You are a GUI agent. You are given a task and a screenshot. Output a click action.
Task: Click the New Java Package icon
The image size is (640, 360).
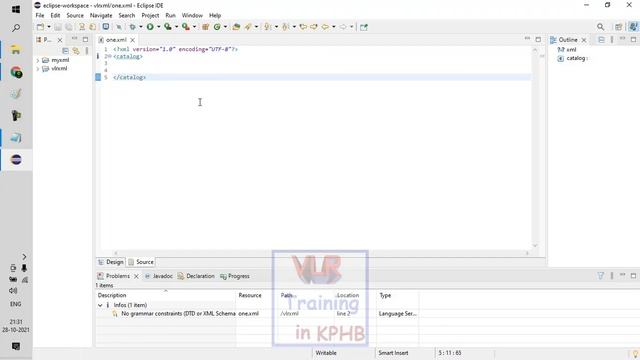point(206,27)
